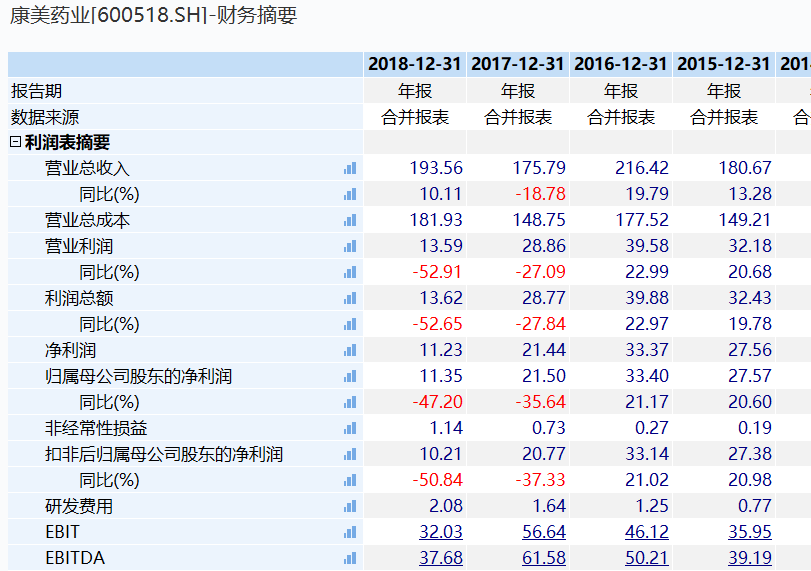The image size is (811, 571).
Task: Click the EBIT row label
Action: [62, 532]
